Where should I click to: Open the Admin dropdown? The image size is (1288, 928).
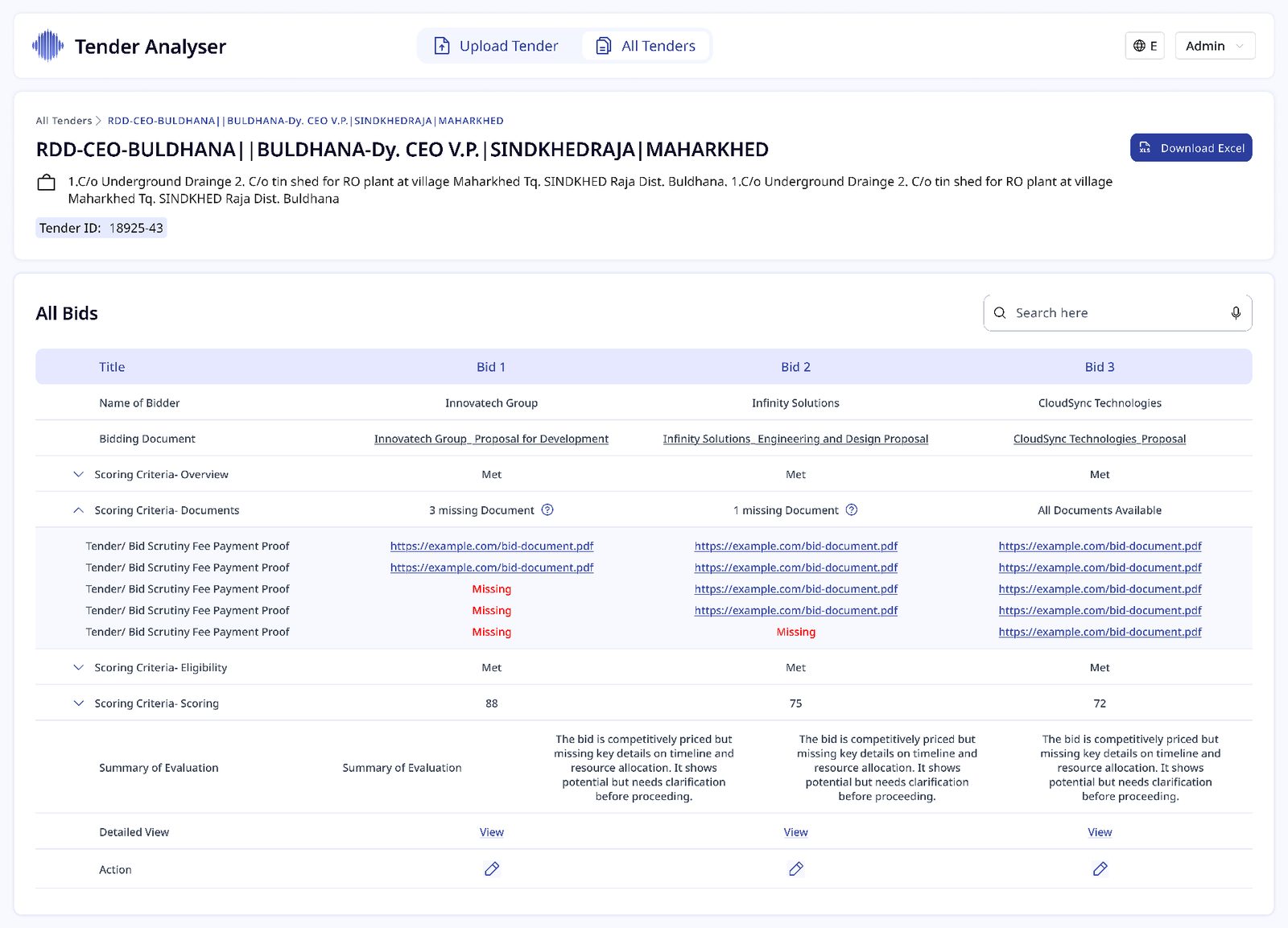coord(1215,46)
